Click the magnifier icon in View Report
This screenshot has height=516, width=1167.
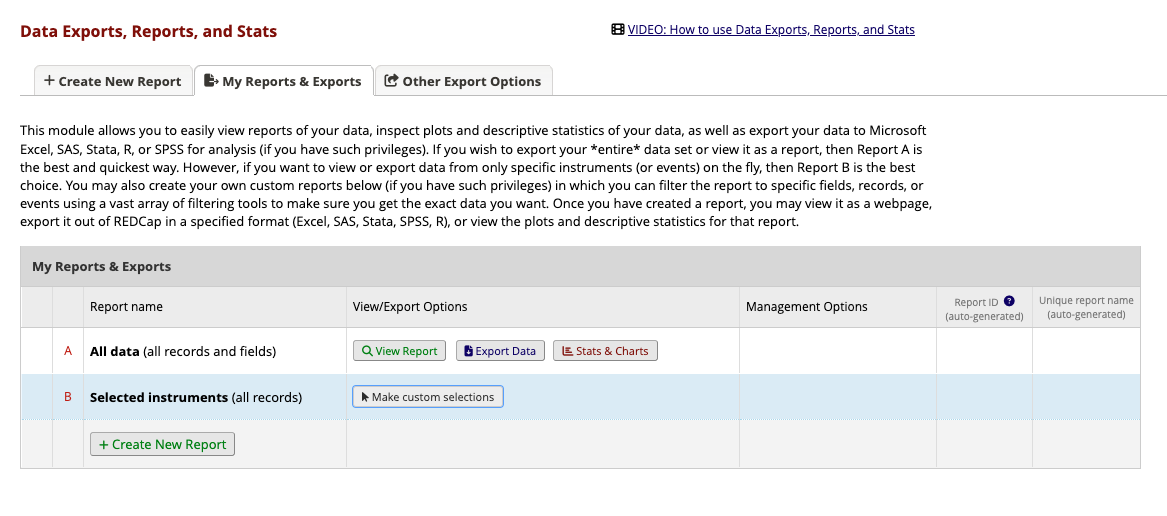(367, 351)
